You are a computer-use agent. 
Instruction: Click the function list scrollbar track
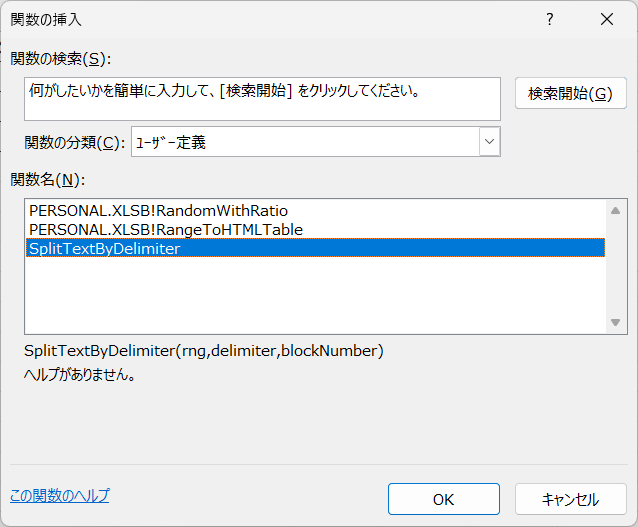coord(615,266)
